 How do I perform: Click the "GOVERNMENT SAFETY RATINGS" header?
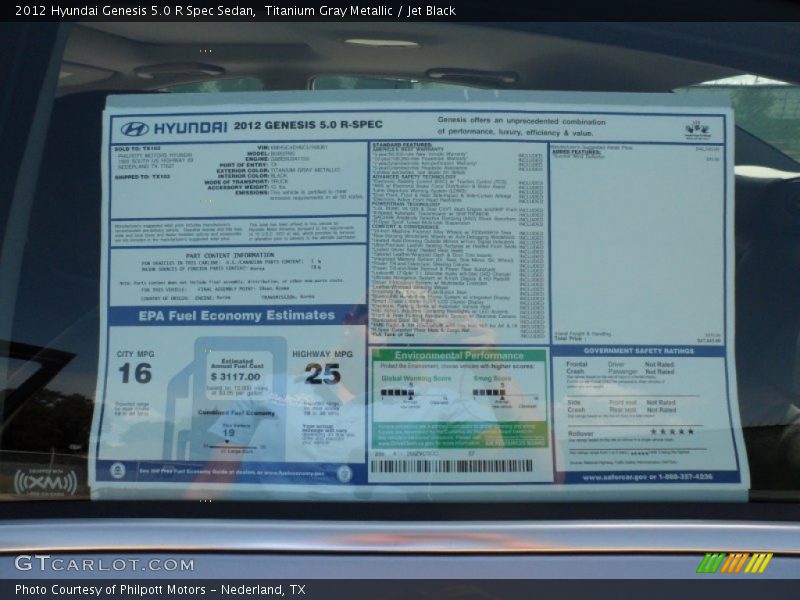pos(638,351)
